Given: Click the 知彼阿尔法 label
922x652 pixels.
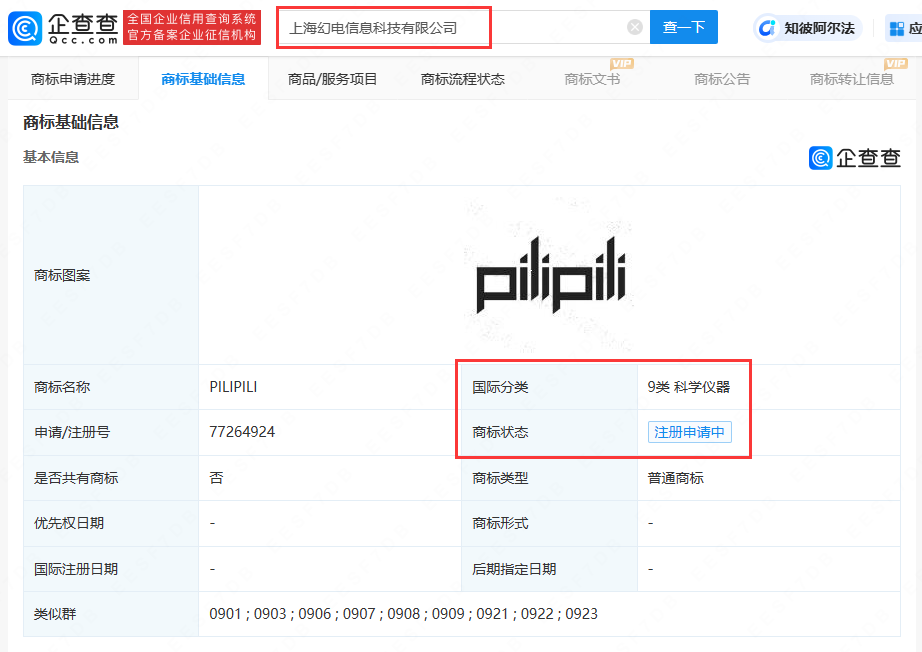Looking at the screenshot, I should pos(819,28).
